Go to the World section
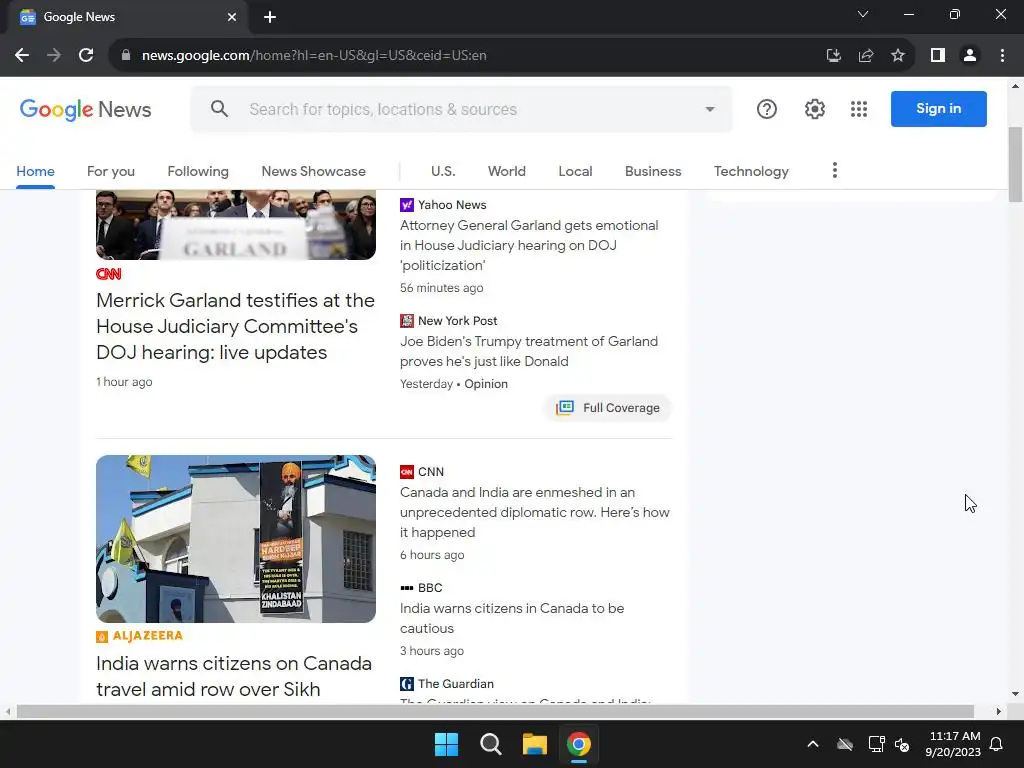The height and width of the screenshot is (768, 1024). pos(507,171)
